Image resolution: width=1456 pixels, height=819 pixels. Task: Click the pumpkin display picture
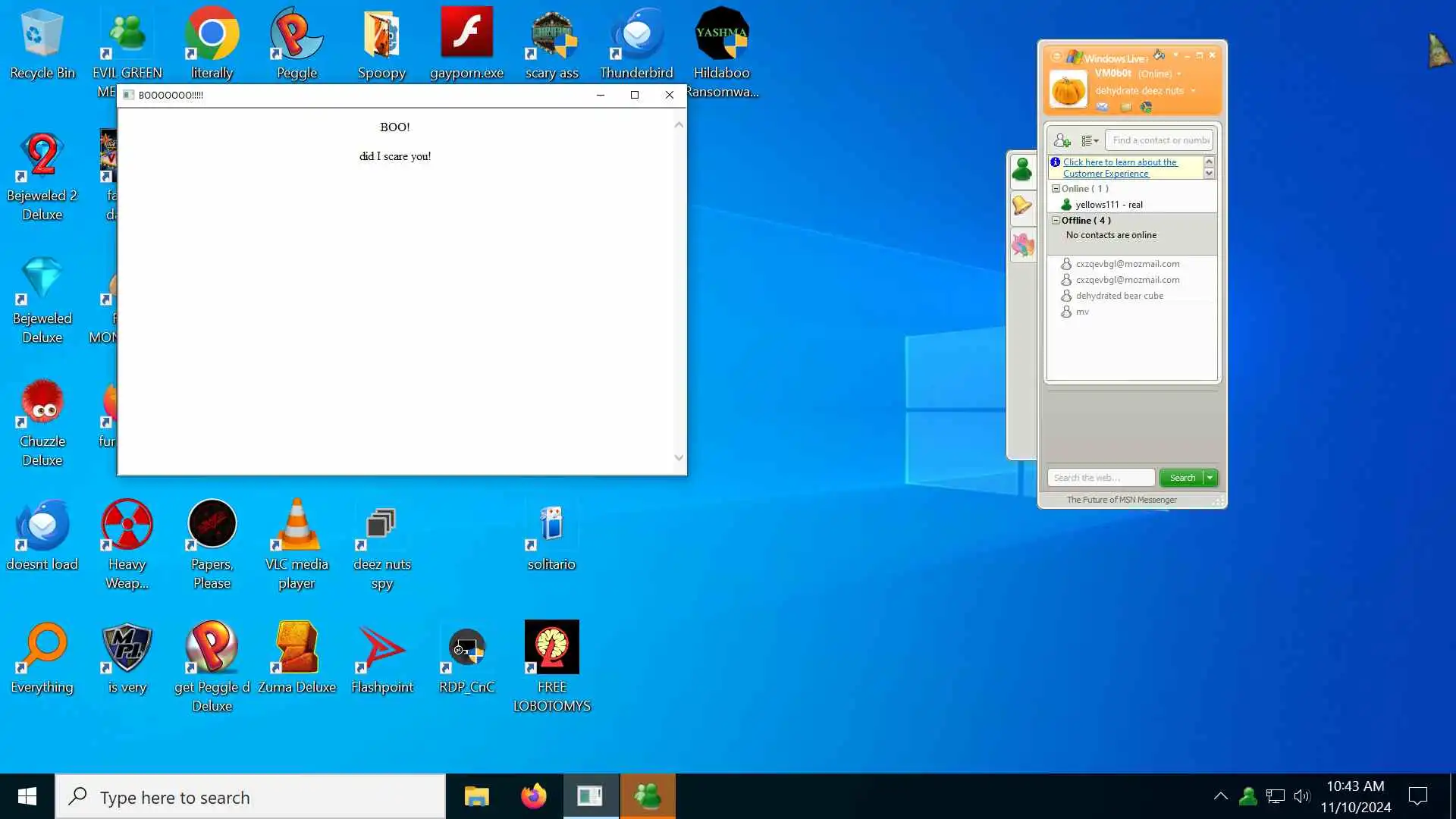(1068, 89)
